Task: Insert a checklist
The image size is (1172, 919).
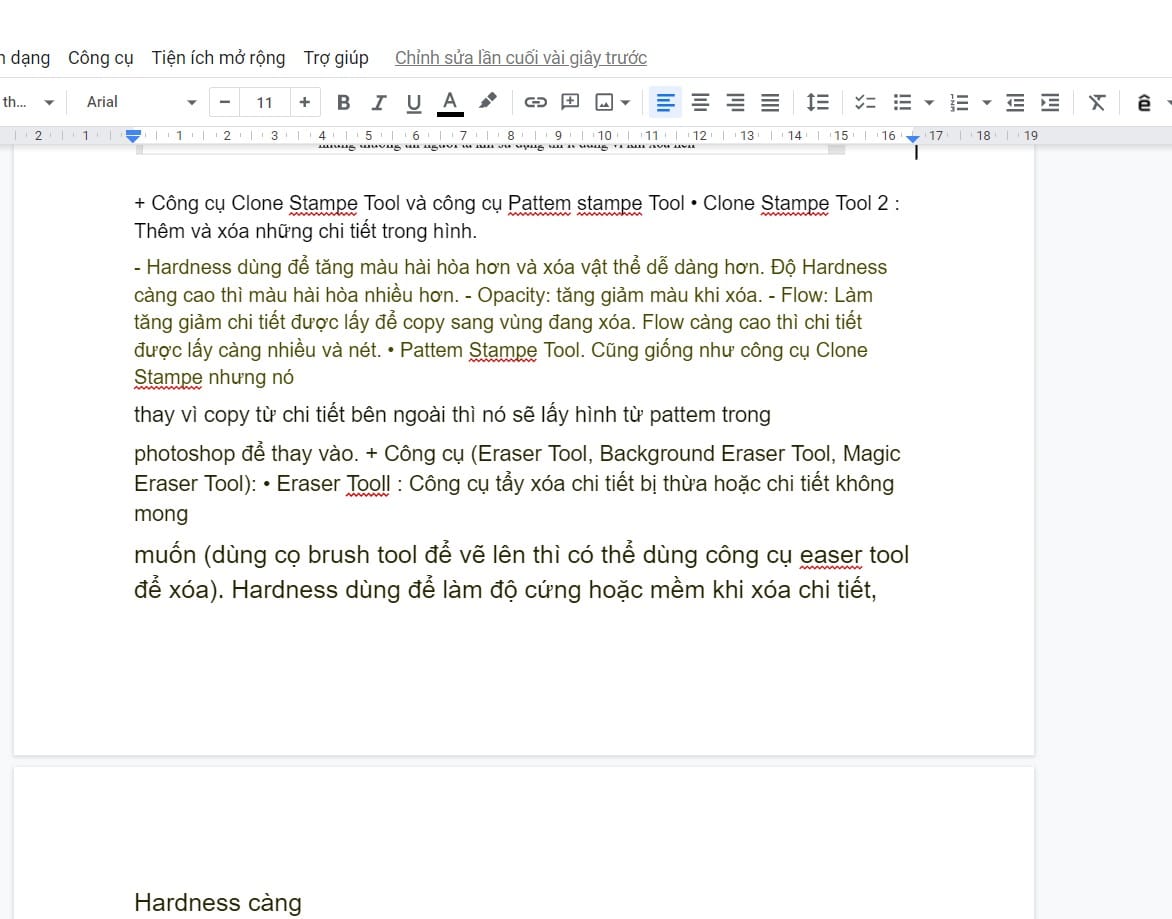Action: click(x=865, y=102)
